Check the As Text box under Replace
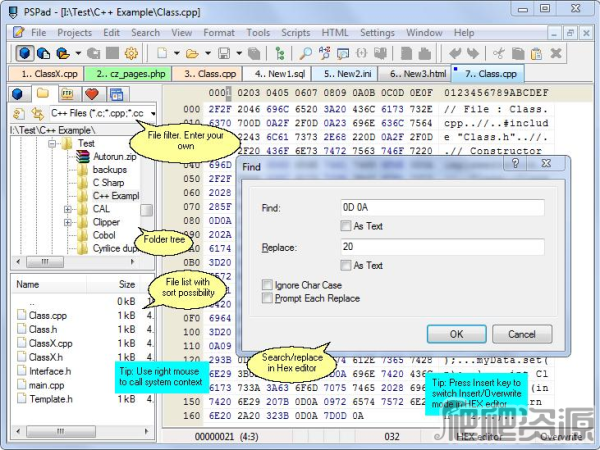 [346, 265]
